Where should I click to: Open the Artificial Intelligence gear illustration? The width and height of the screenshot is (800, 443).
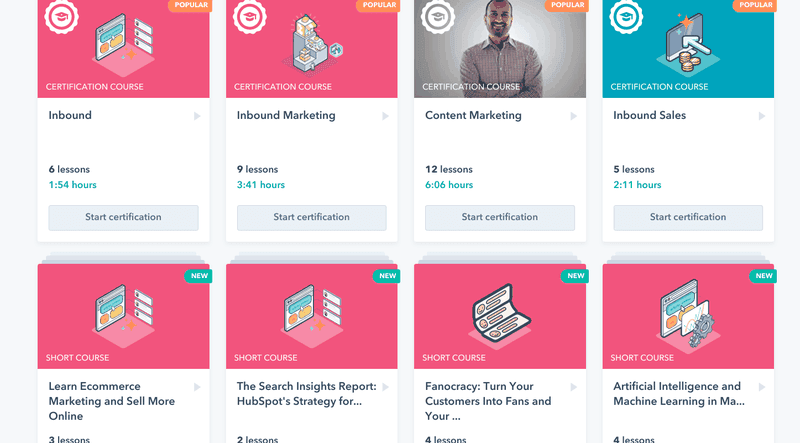click(688, 315)
